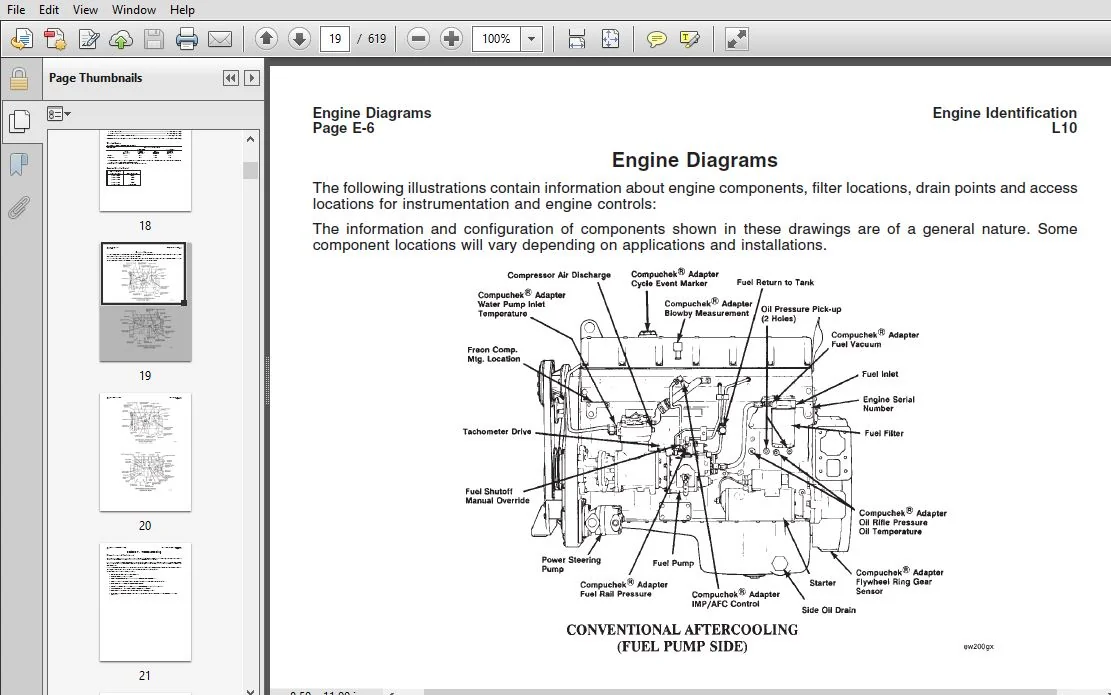The width and height of the screenshot is (1111, 695).
Task: Open the File menu
Action: tap(16, 10)
